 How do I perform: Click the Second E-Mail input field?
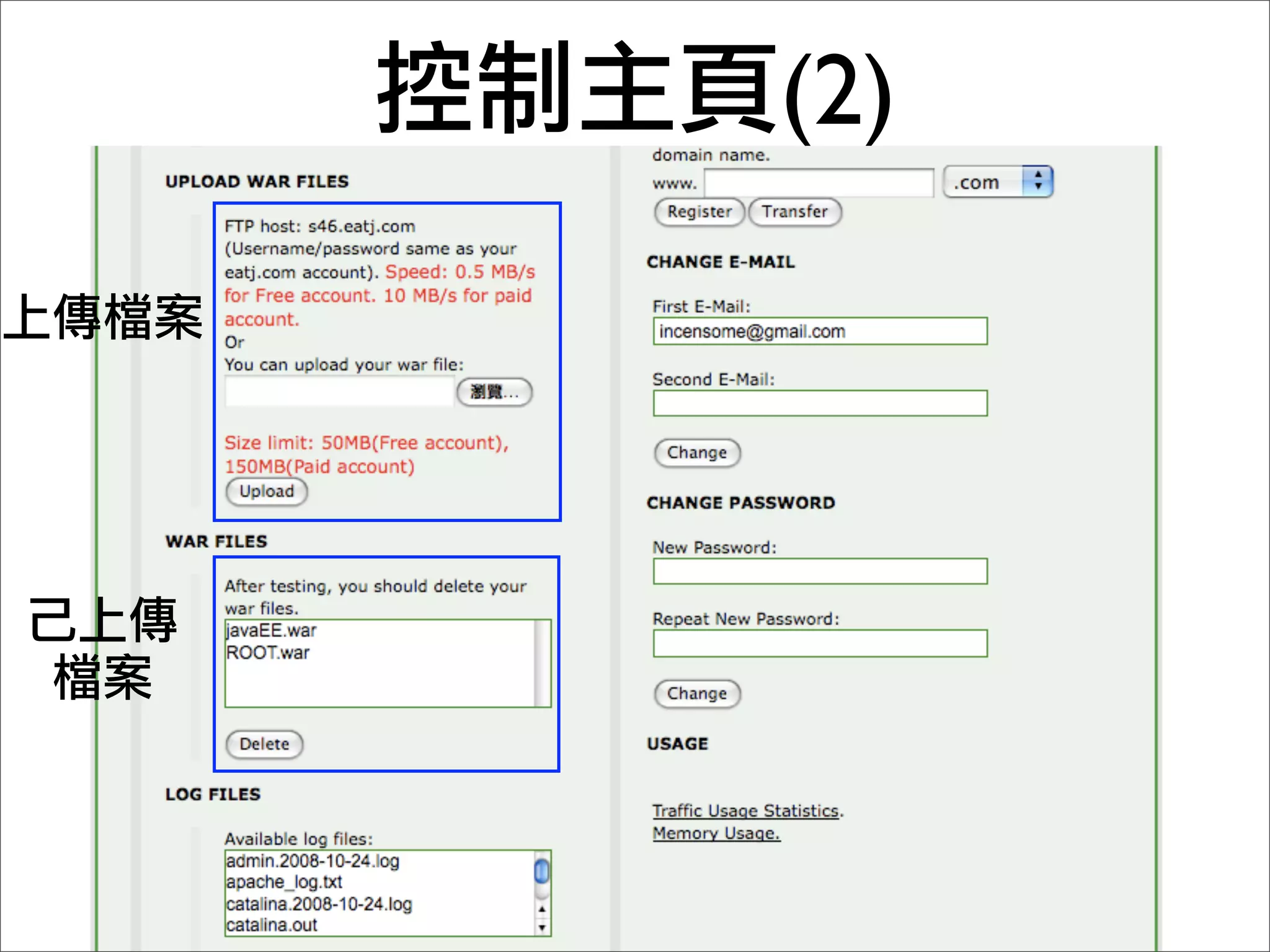click(x=820, y=403)
